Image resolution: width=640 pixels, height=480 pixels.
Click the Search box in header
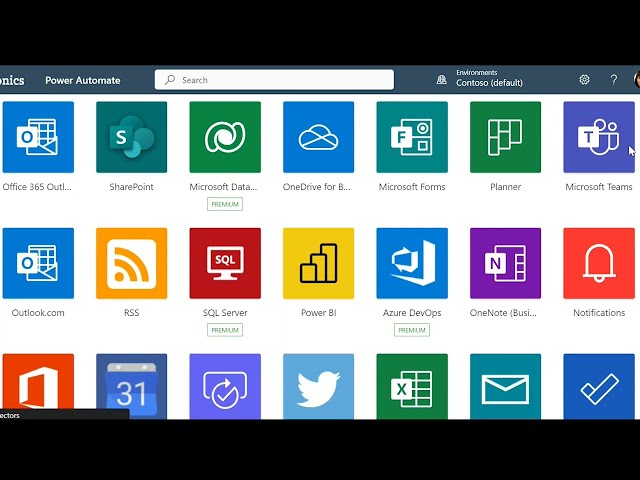tap(274, 80)
